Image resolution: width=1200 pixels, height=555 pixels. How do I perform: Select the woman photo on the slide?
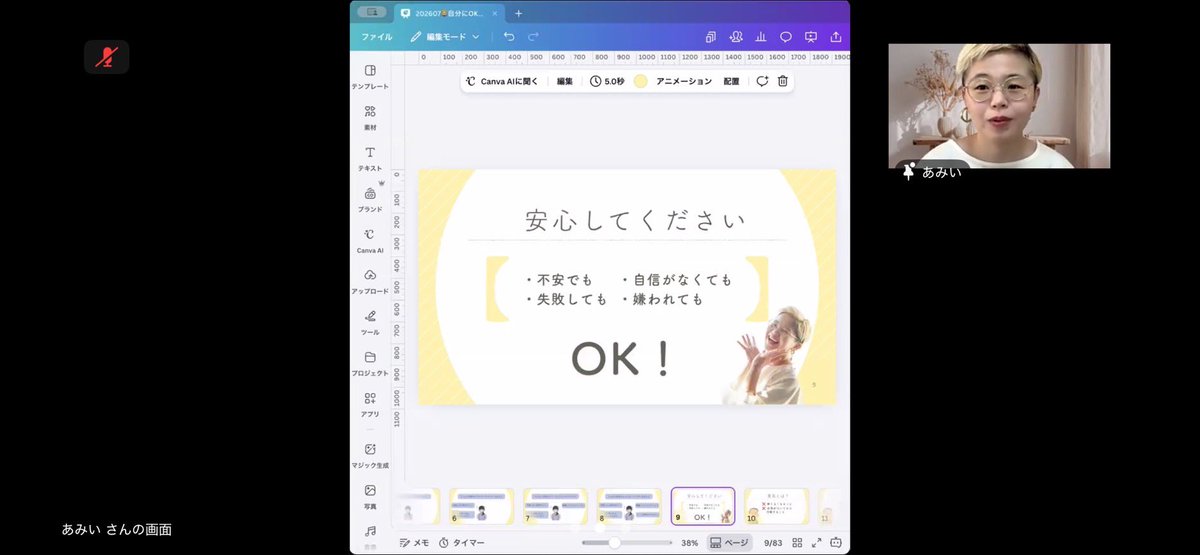coord(768,355)
